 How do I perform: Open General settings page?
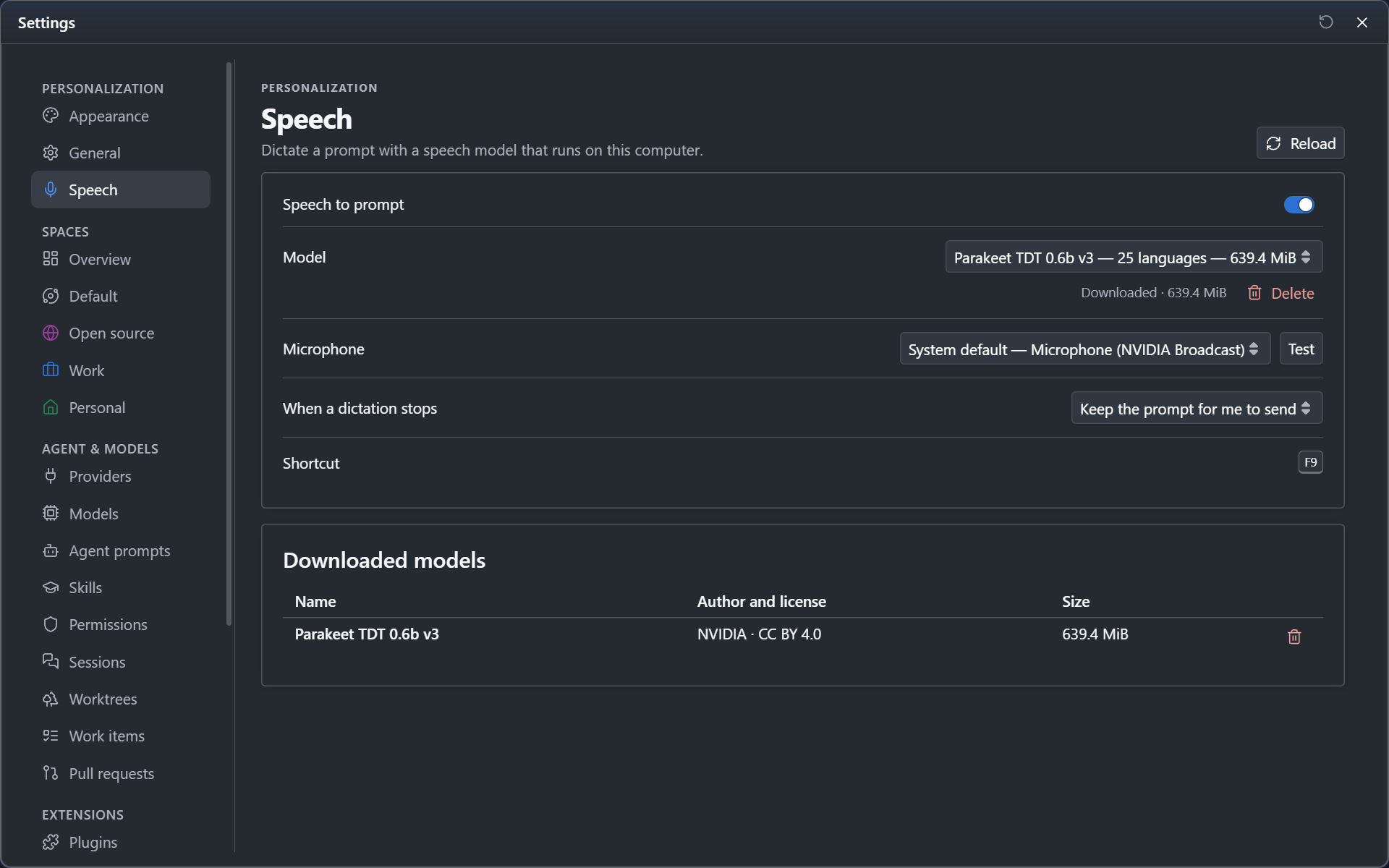(121, 153)
